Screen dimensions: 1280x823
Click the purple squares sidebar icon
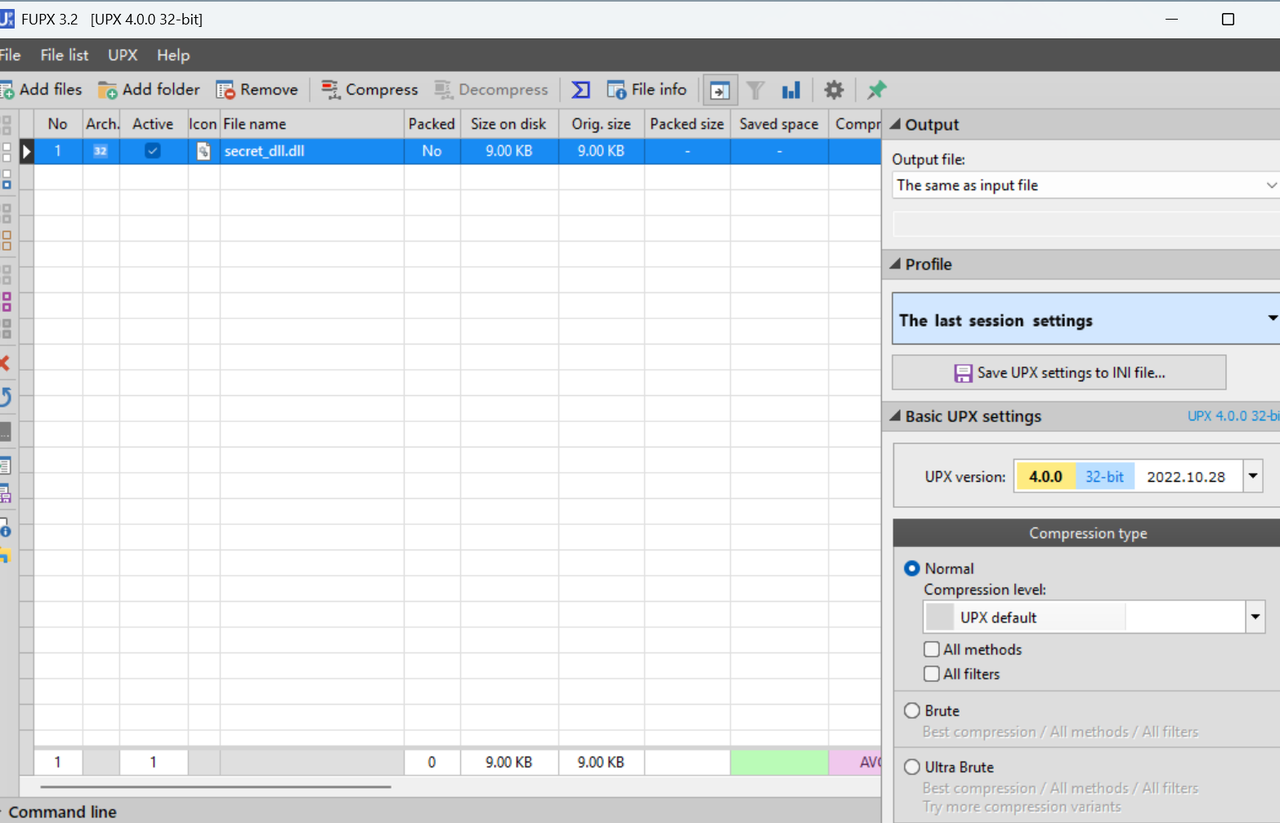[6, 301]
